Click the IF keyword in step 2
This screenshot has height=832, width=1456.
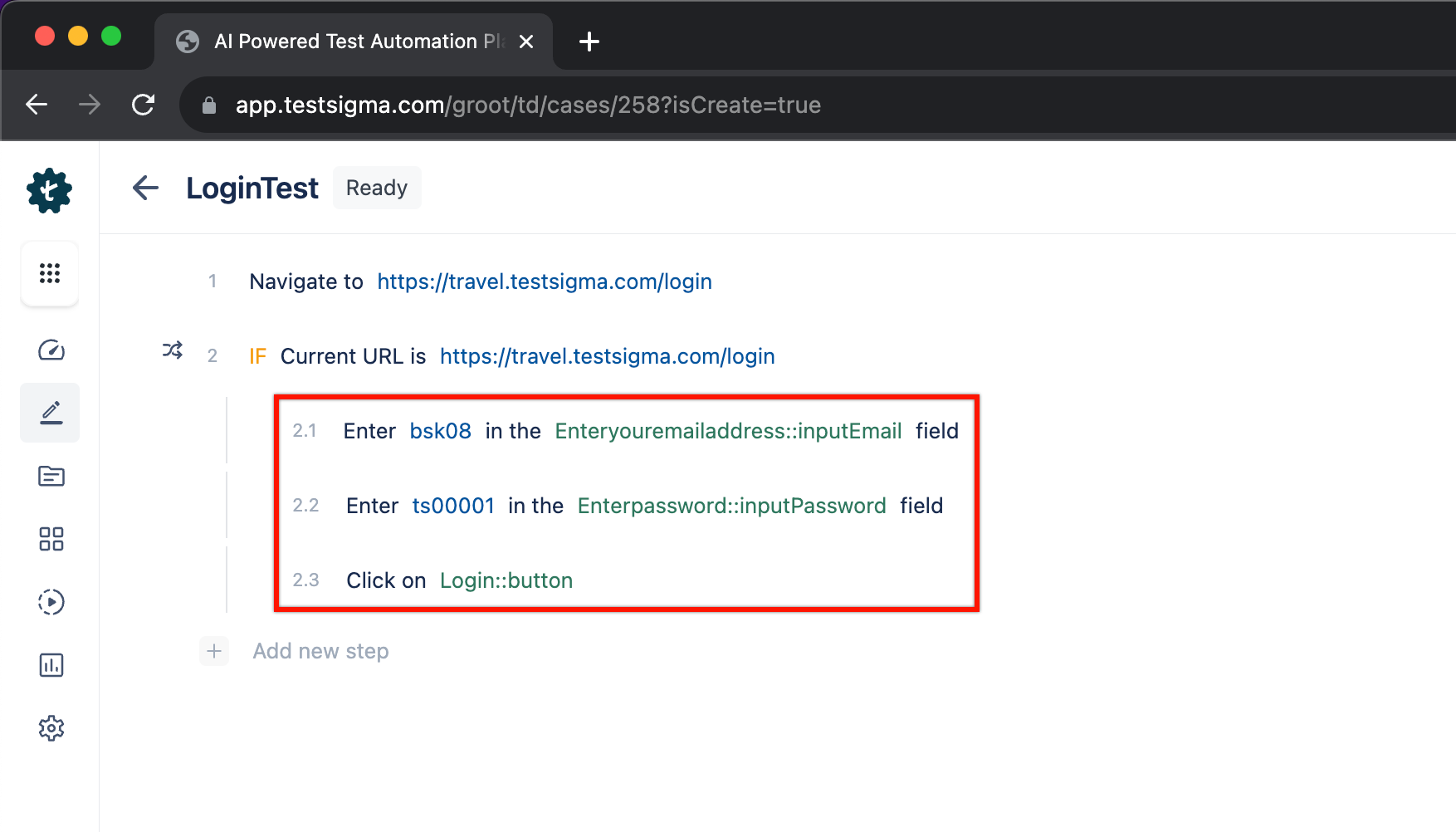tap(258, 356)
